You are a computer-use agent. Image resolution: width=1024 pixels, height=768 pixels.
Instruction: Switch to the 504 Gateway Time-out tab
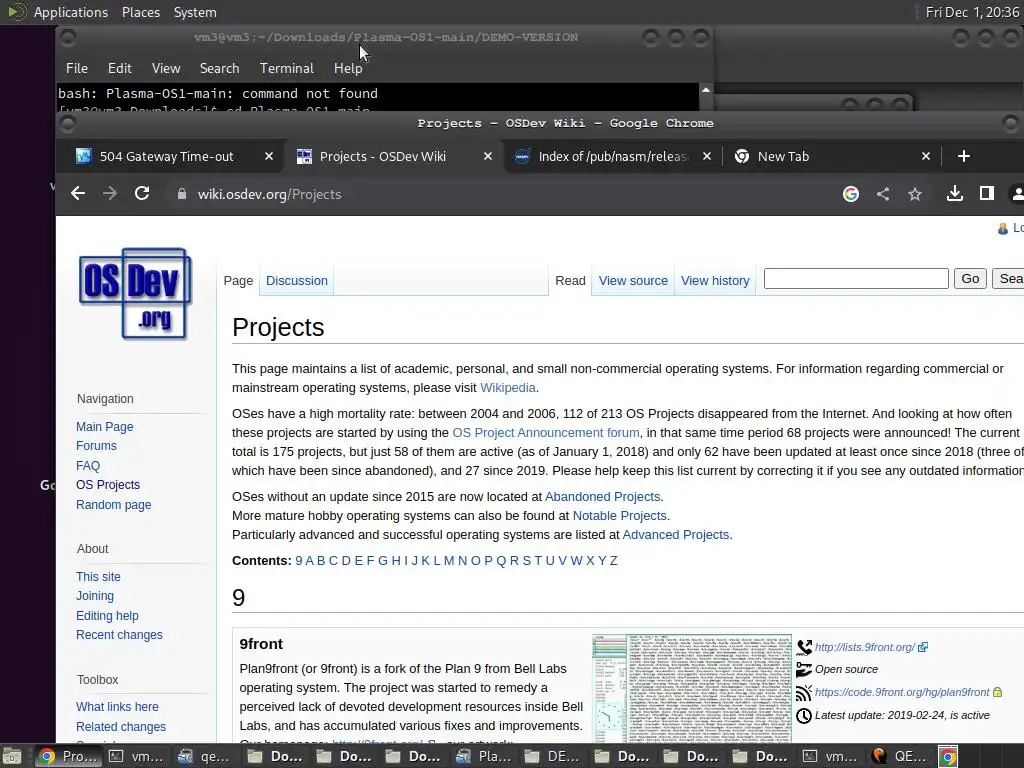[x=167, y=156]
